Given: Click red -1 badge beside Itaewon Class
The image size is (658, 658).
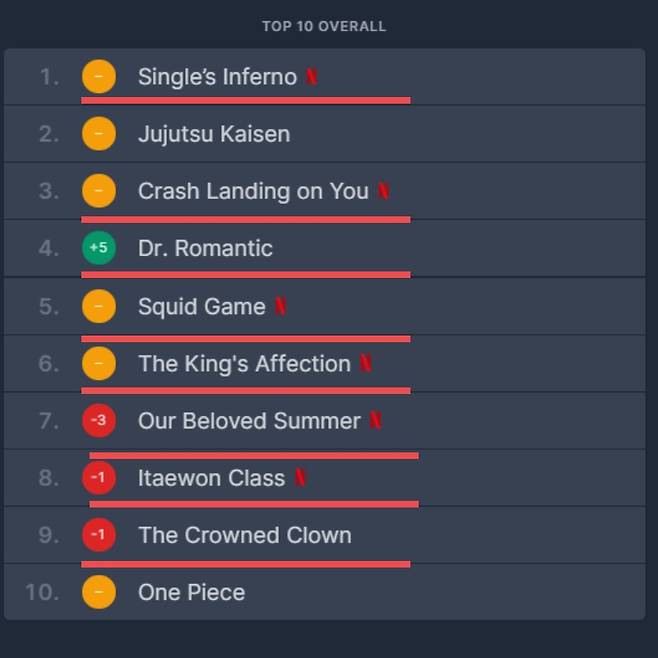Looking at the screenshot, I should [99, 478].
